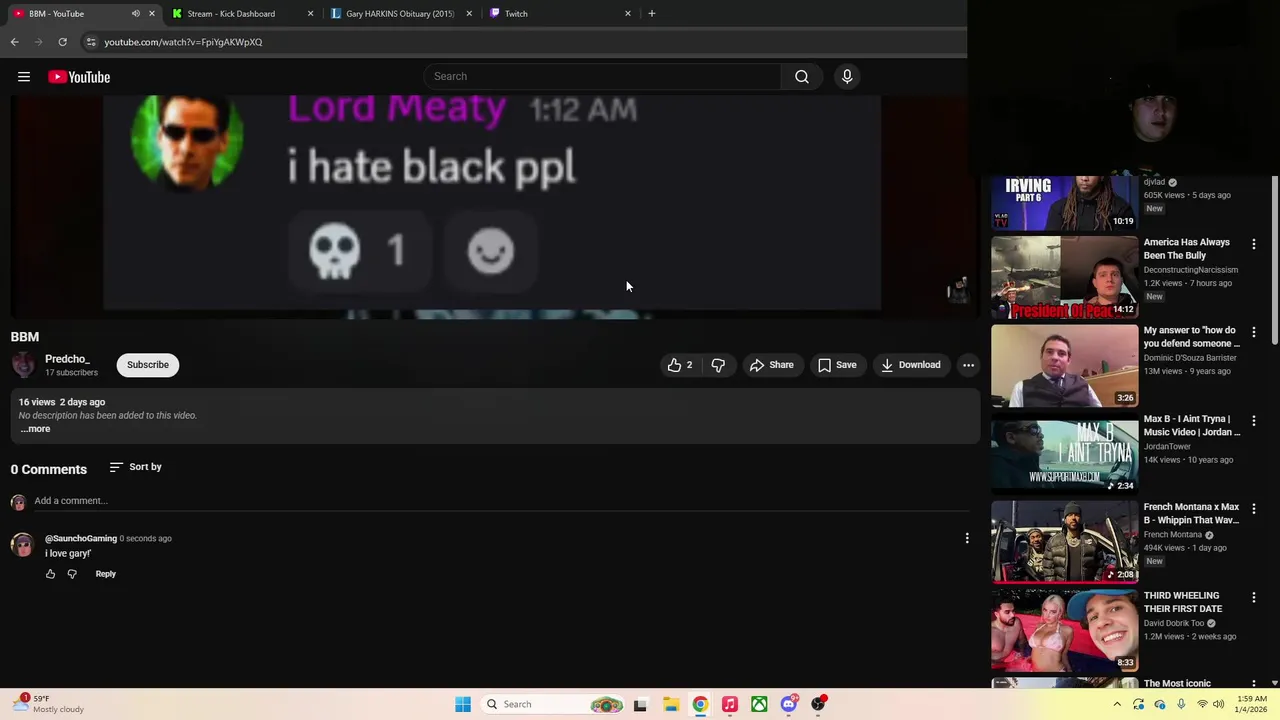Switch to Chrome in the taskbar
The width and height of the screenshot is (1280, 720).
pos(700,704)
